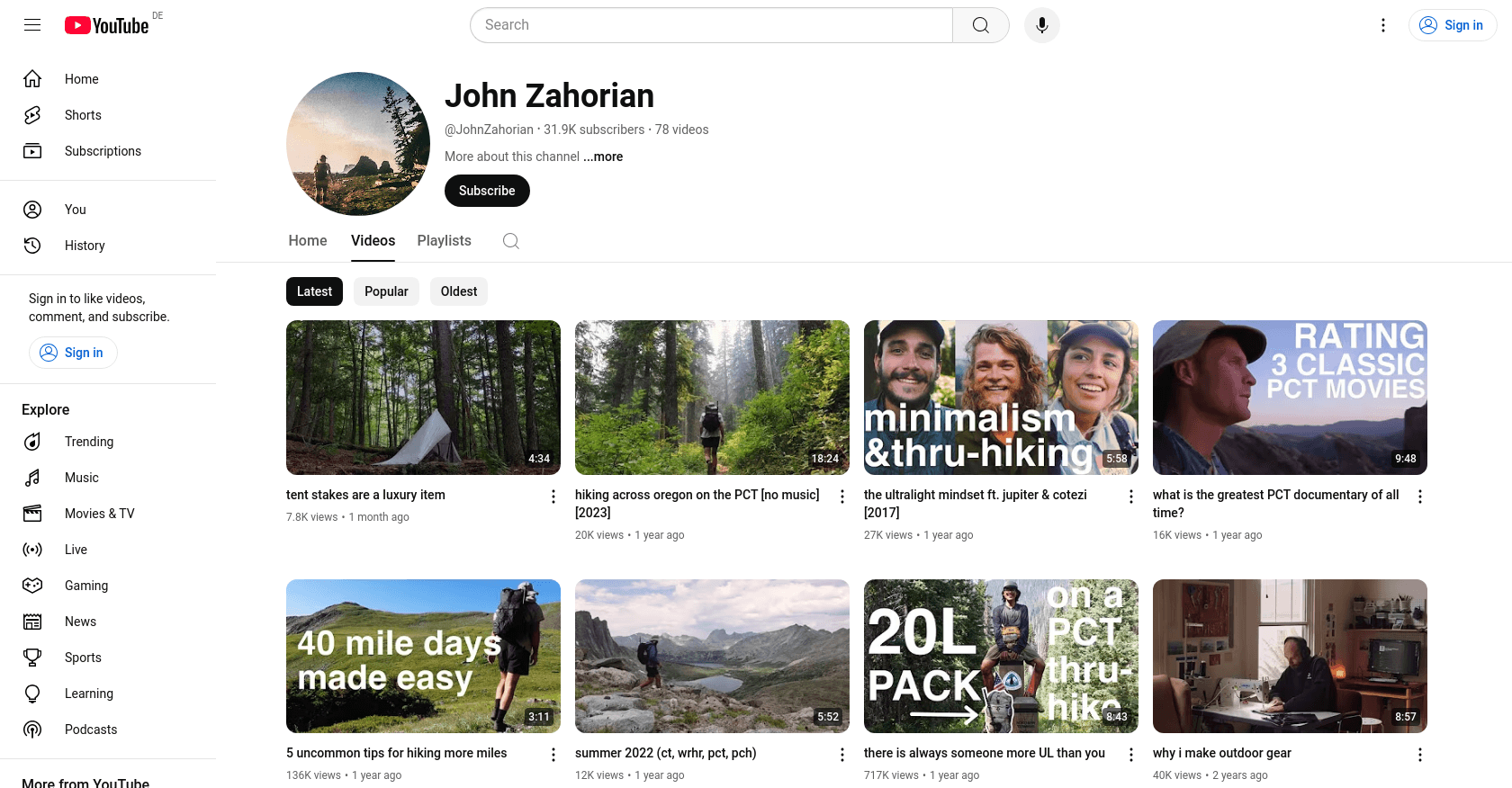Select the Oldest sort chip
Image resolution: width=1512 pixels, height=788 pixels.
[x=459, y=291]
